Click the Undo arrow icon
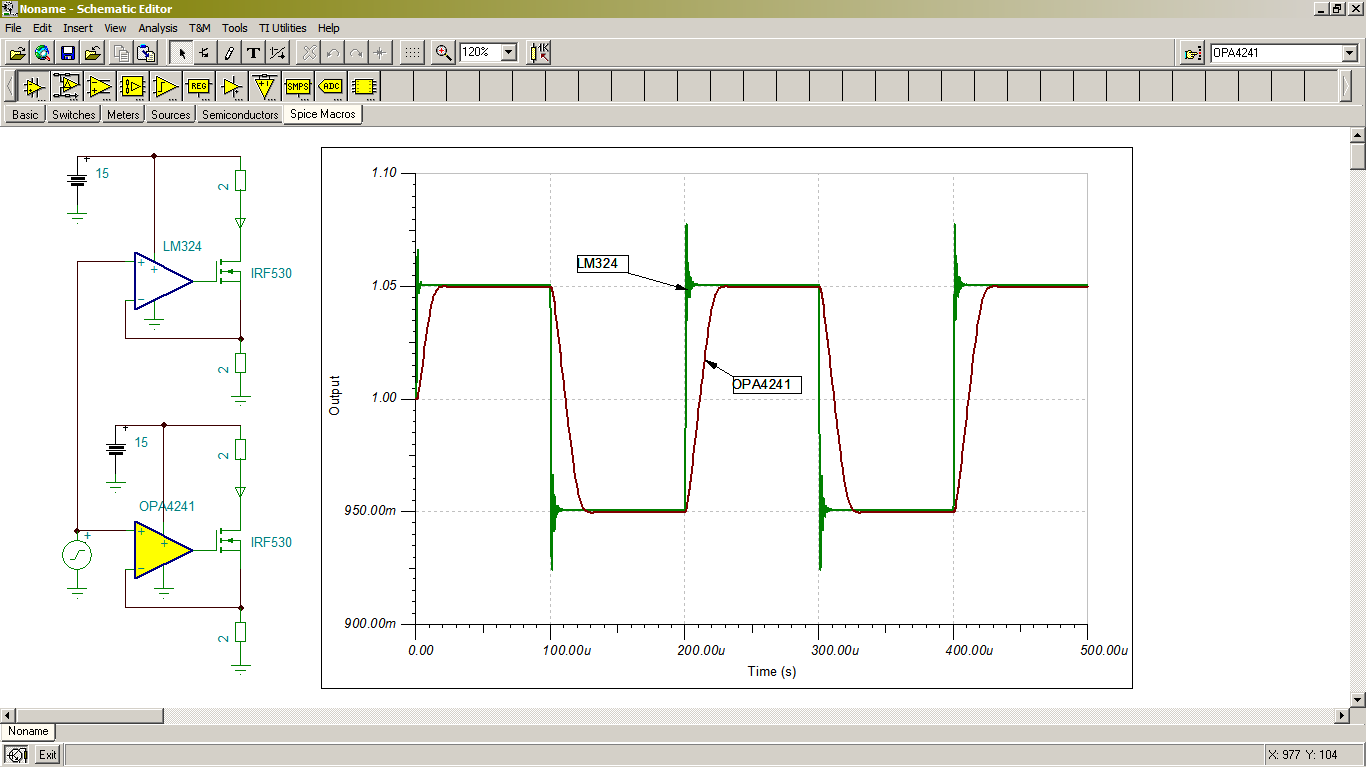The height and width of the screenshot is (768, 1366). pyautogui.click(x=332, y=53)
